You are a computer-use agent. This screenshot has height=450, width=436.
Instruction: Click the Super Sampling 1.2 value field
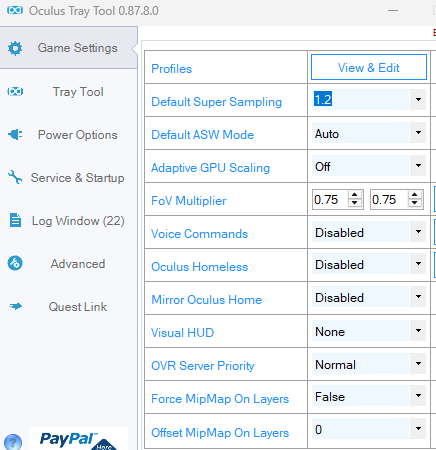[361, 100]
